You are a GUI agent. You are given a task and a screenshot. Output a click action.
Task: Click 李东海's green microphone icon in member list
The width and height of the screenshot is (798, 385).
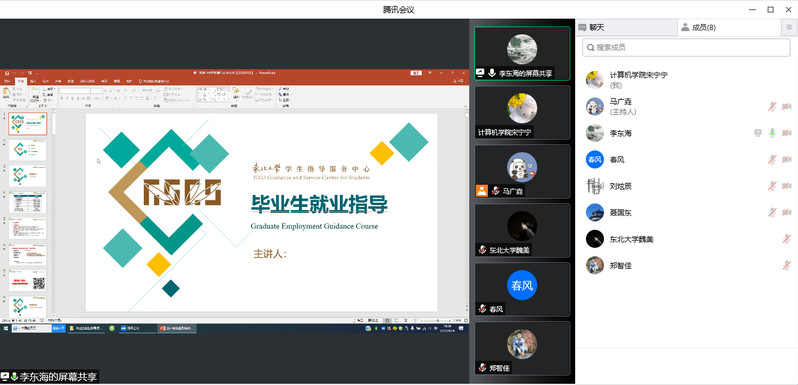point(773,133)
